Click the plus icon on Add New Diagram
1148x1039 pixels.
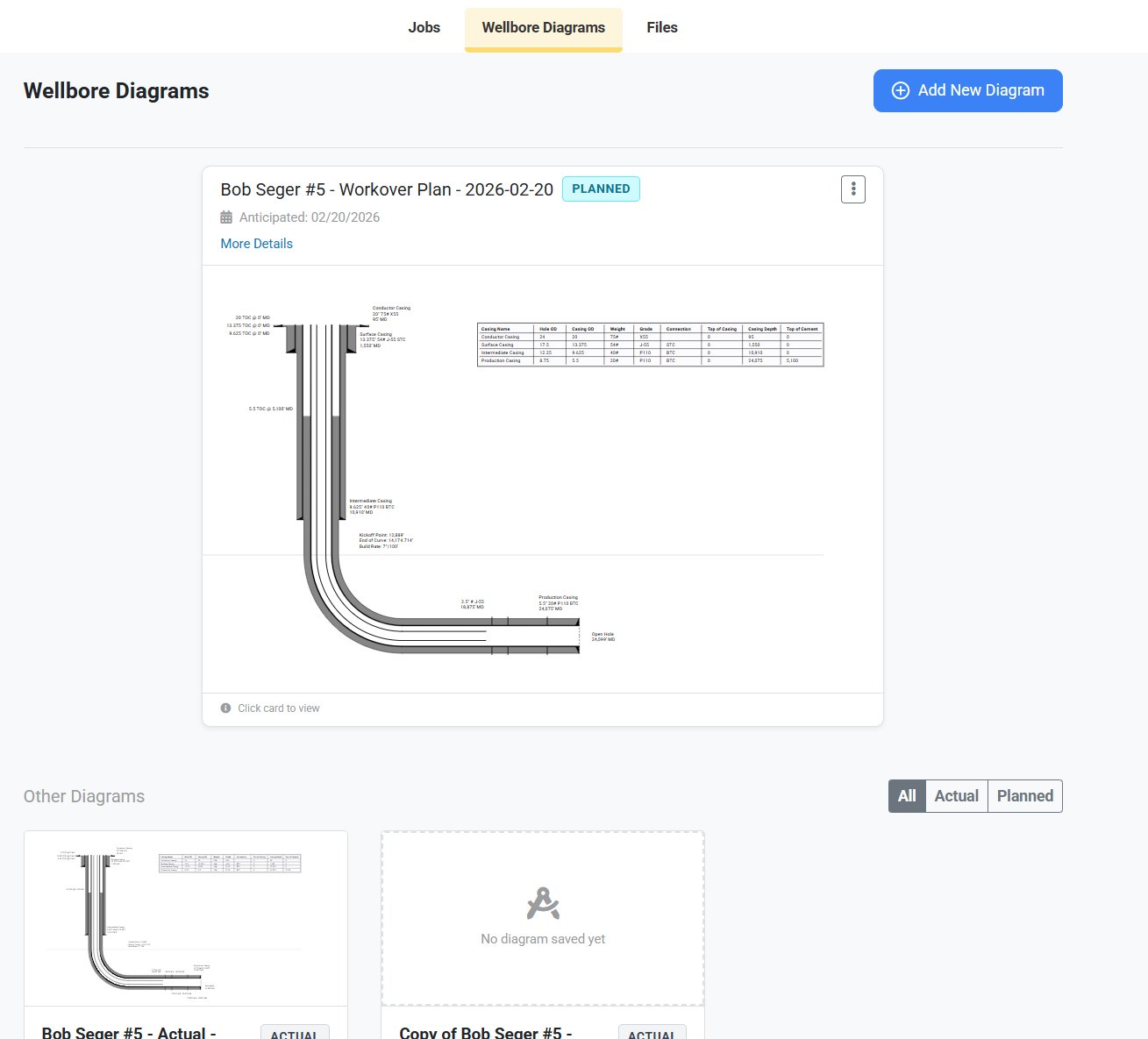[x=901, y=90]
